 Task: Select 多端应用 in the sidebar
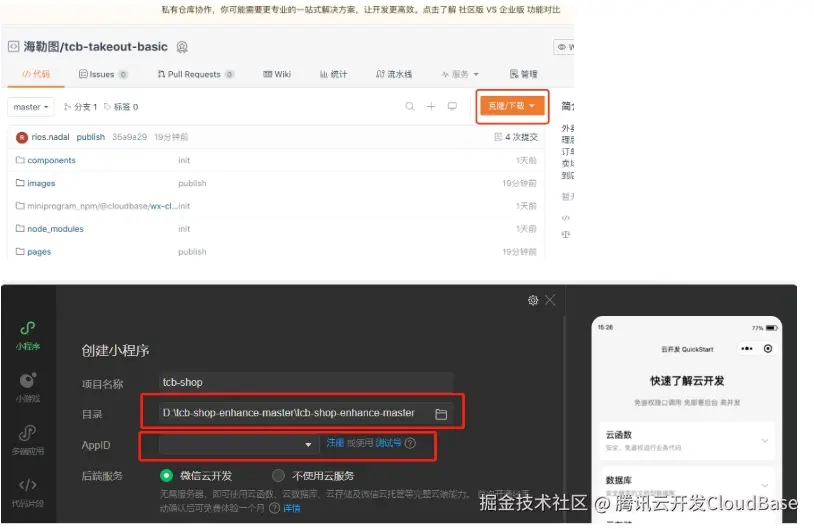click(x=28, y=440)
